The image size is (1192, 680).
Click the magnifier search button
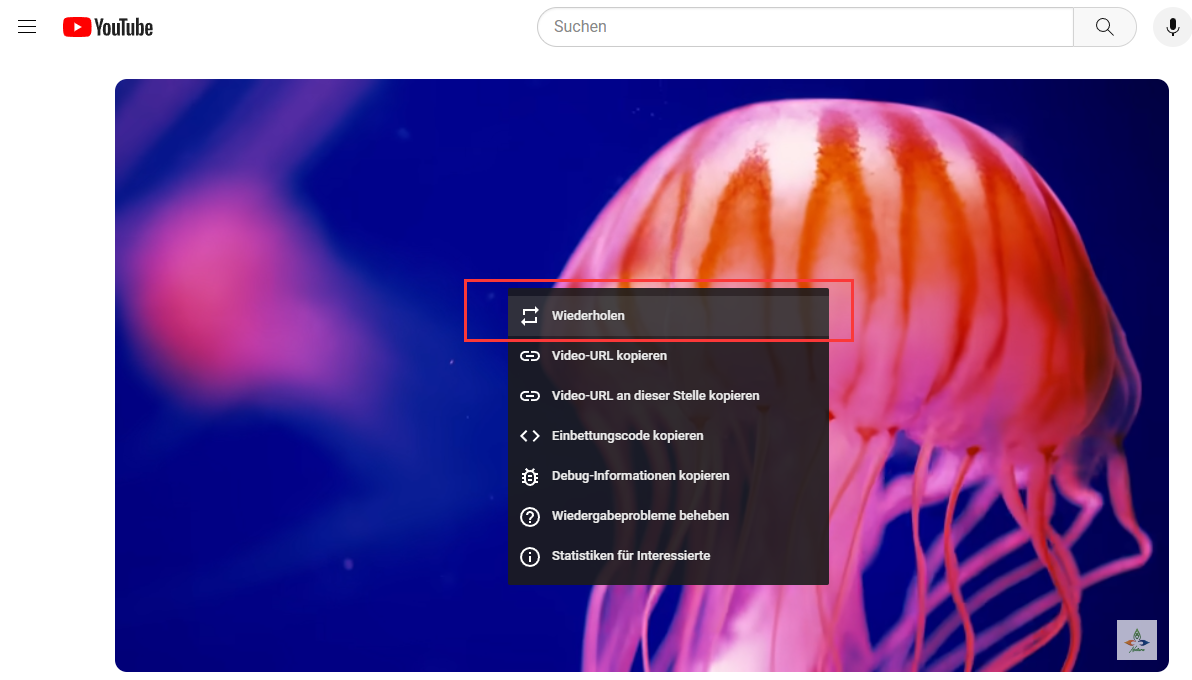coord(1105,27)
